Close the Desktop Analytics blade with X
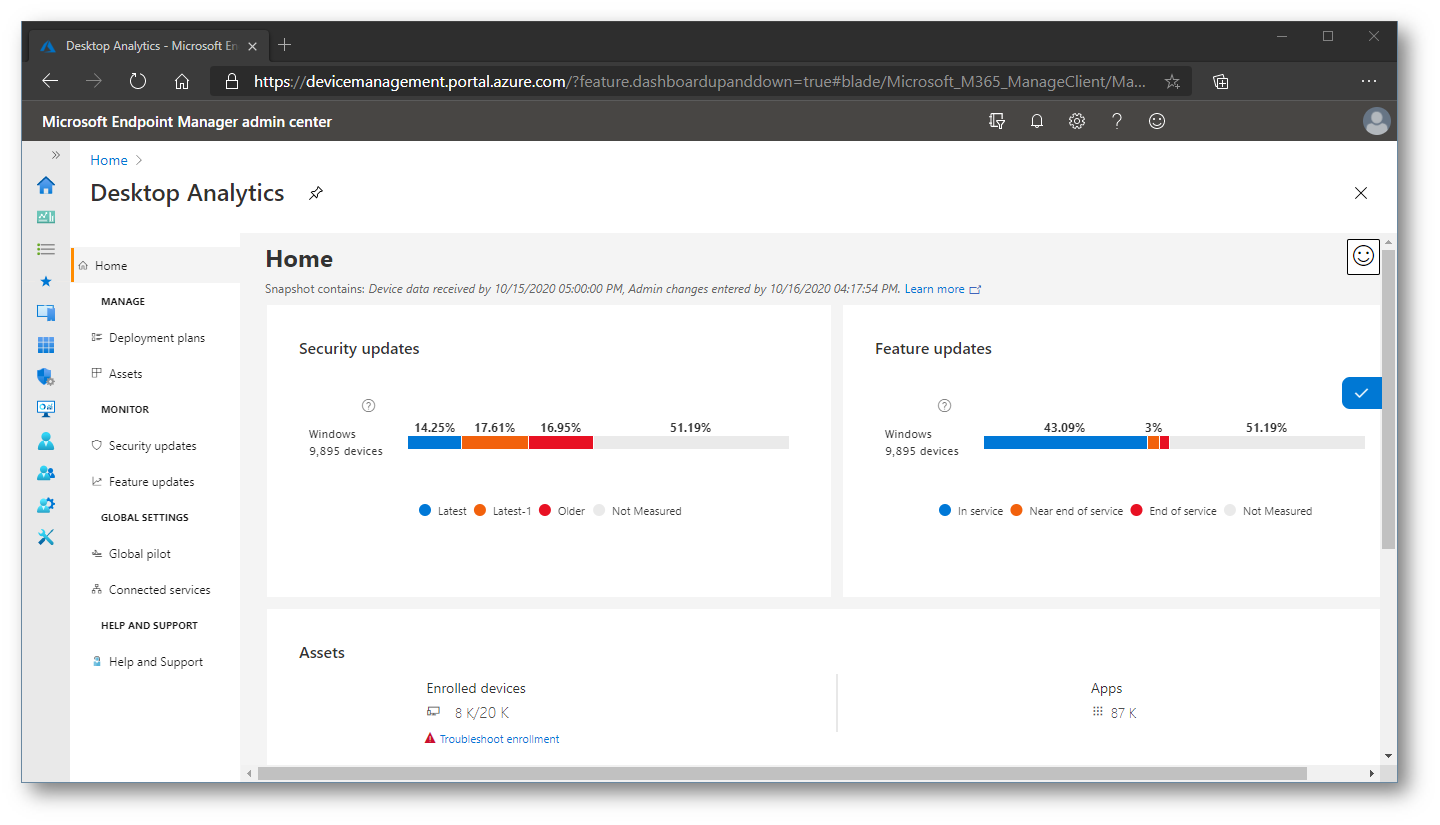 tap(1361, 193)
